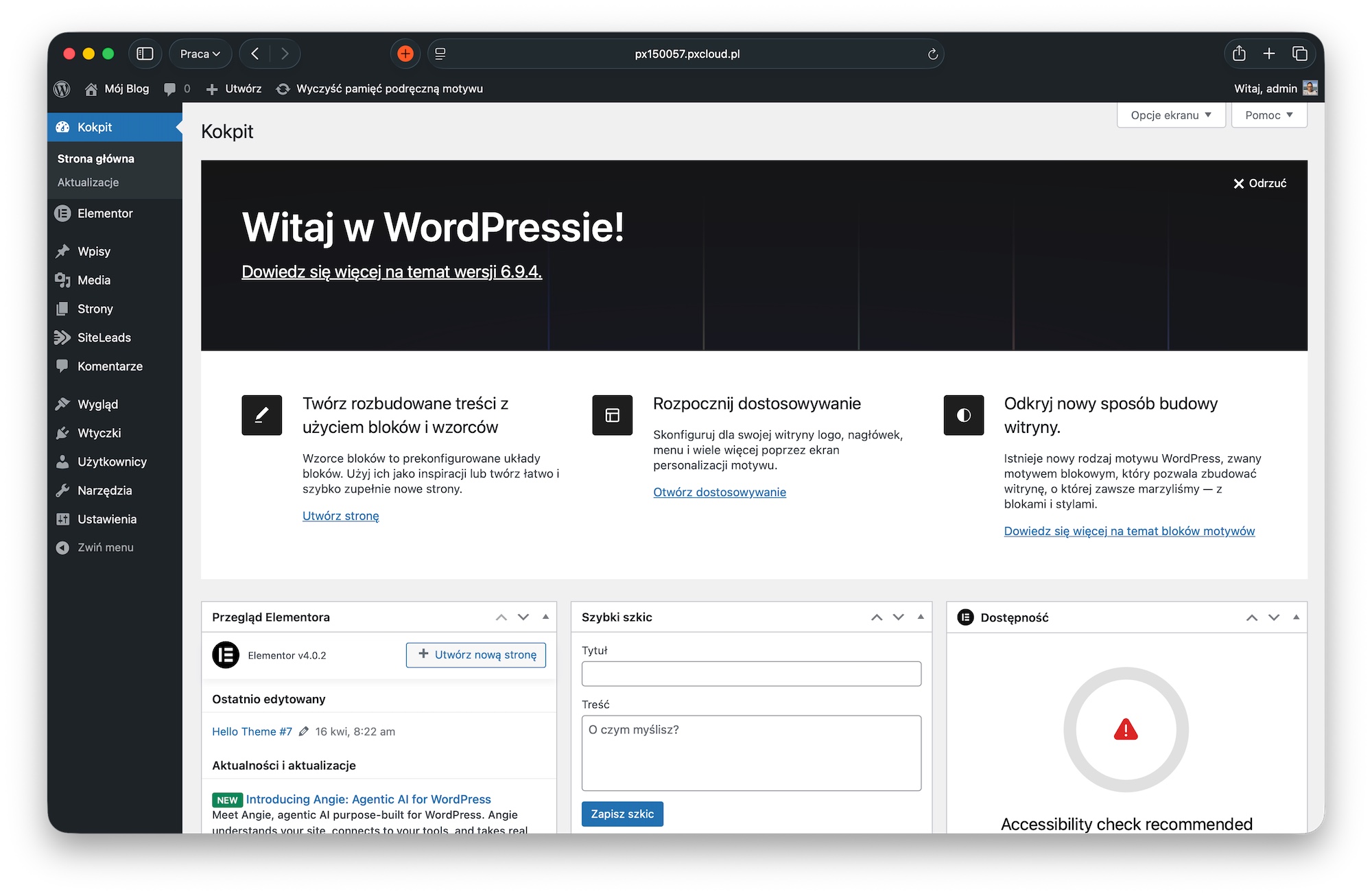Open the comments bubble icon in admin bar
Image resolution: width=1372 pixels, height=896 pixels.
(x=170, y=89)
